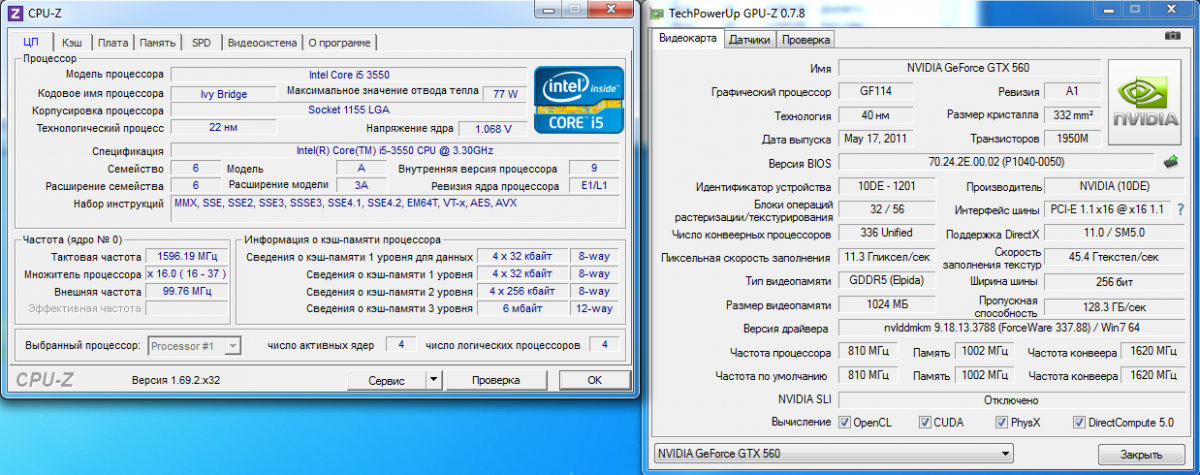This screenshot has height=475, width=1200.
Task: Toggle the DirectCompute 5.0 checkbox
Action: (x=1079, y=422)
